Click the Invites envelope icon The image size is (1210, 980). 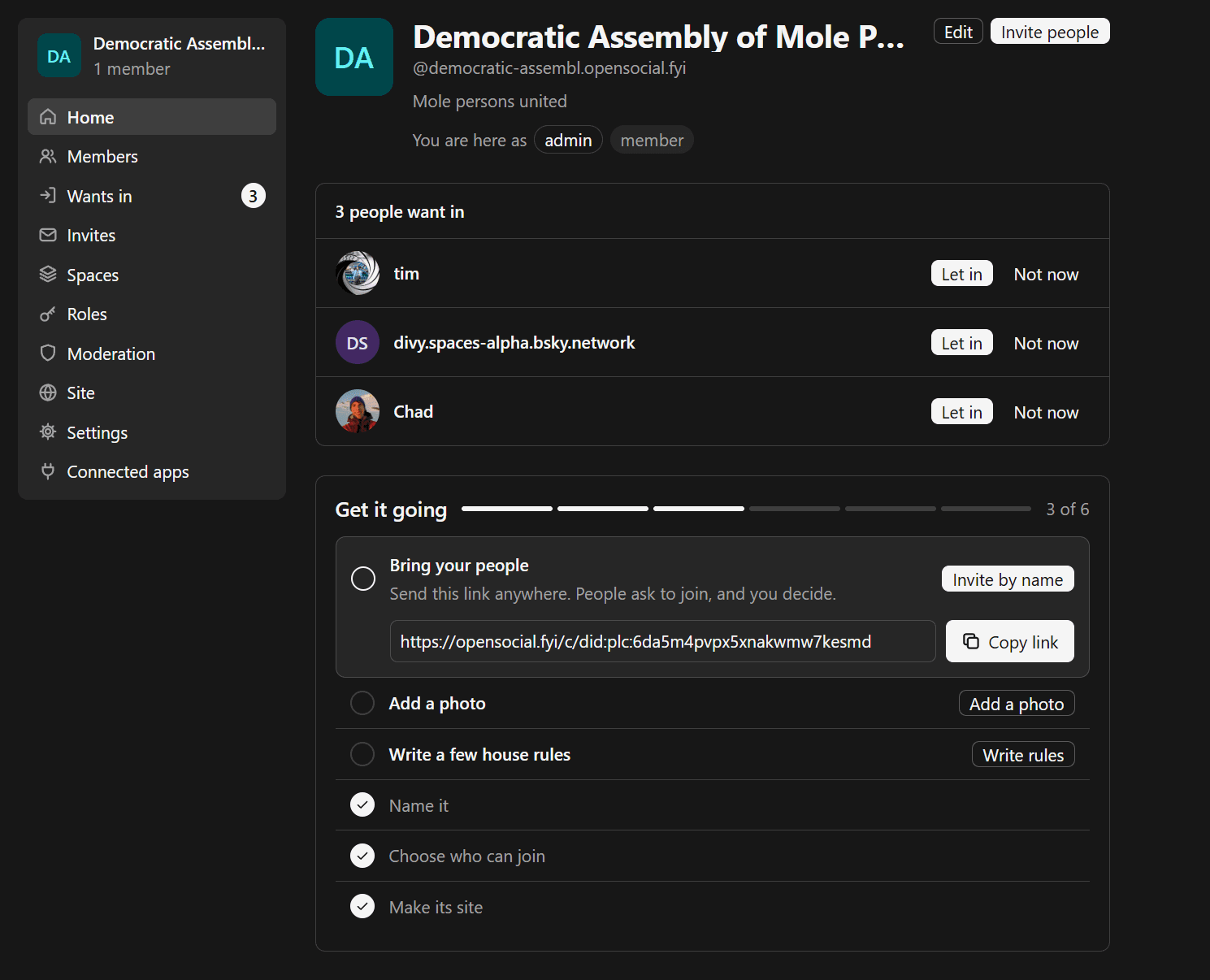[48, 235]
